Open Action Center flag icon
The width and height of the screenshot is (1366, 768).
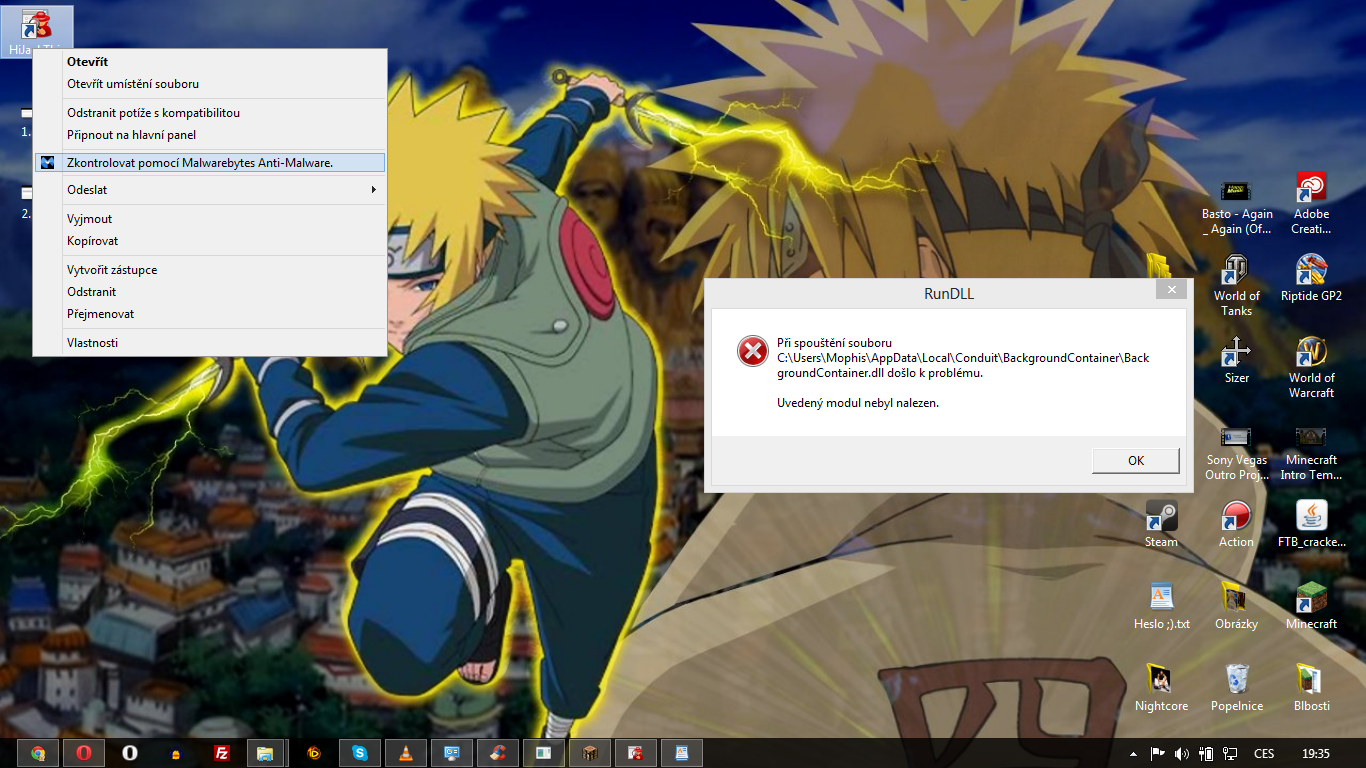[1157, 754]
